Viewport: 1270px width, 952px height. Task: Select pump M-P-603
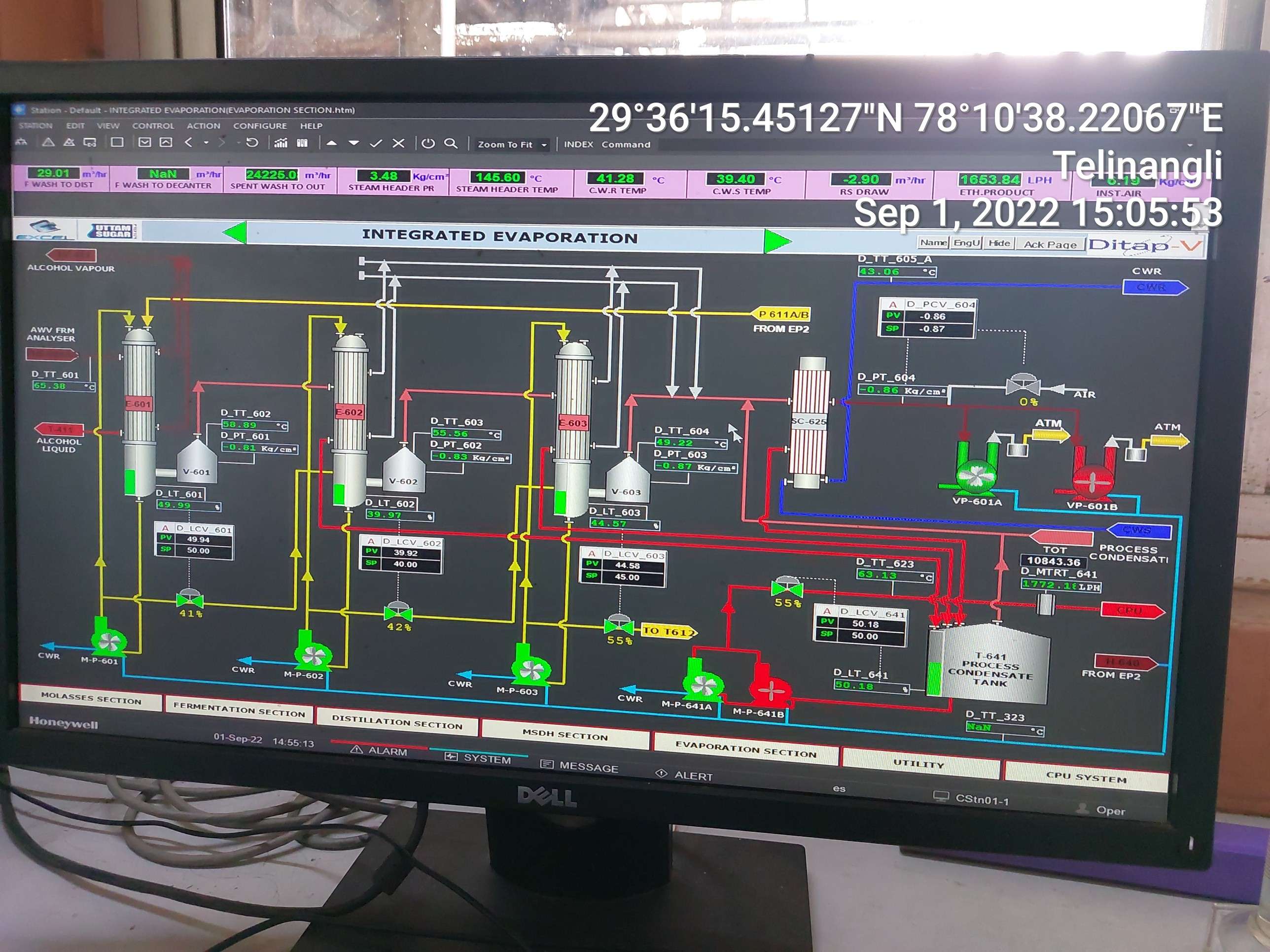[530, 666]
